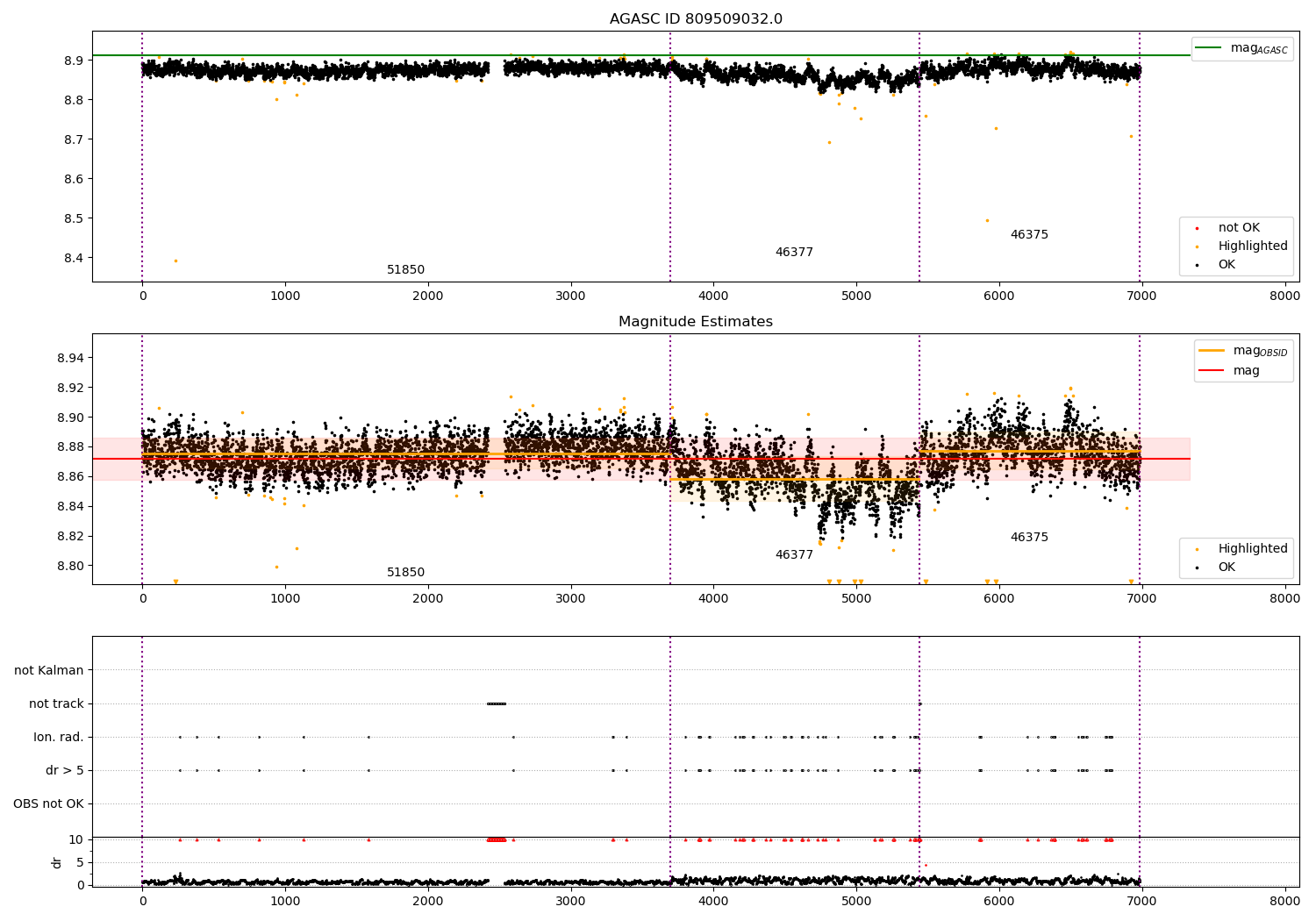The image size is (1316, 921).
Task: Click y-tick 8.9 on the top plot
Action: pos(73,61)
